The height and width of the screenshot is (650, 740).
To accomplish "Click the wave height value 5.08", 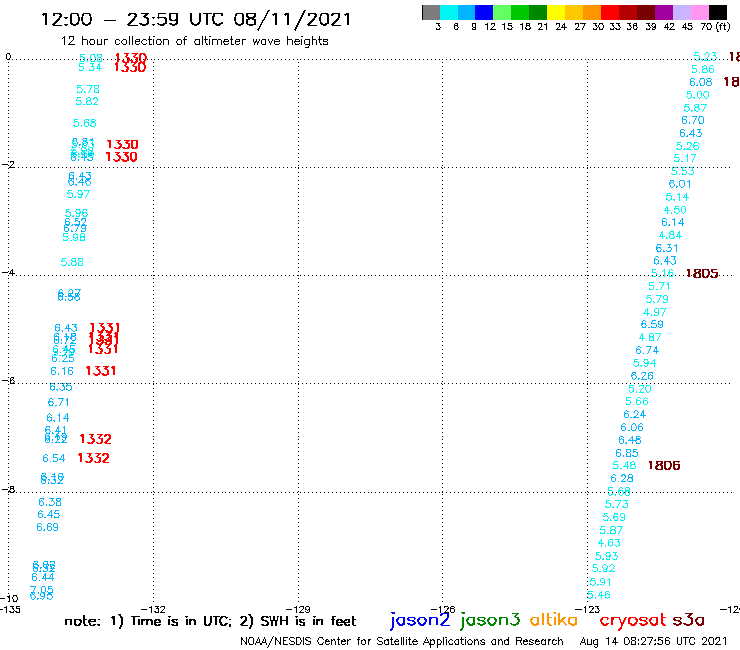I will [91, 58].
